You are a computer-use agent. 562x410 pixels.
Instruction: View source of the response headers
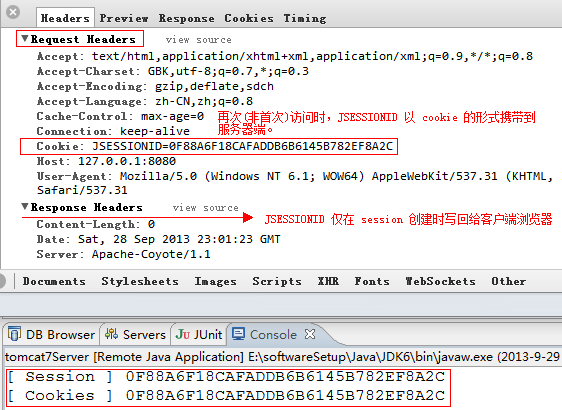tap(205, 208)
